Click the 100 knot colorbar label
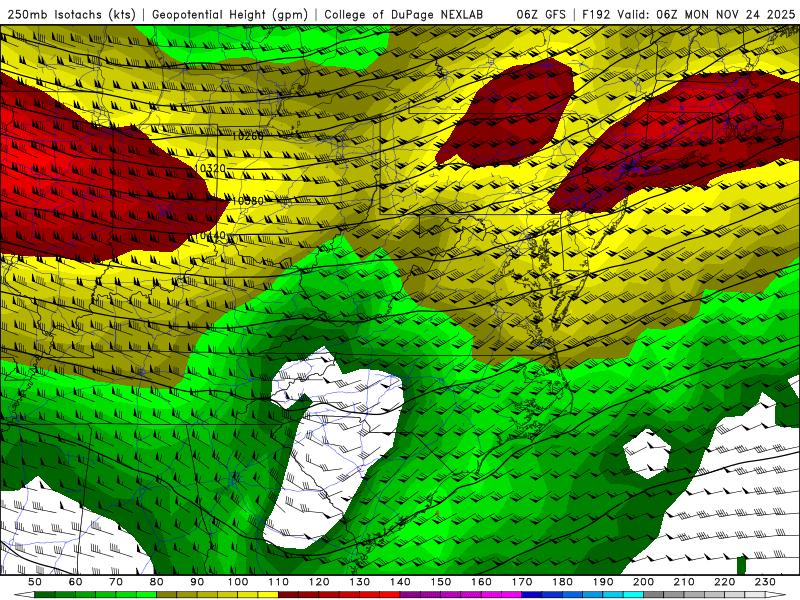This screenshot has height=600, width=800. point(238,582)
